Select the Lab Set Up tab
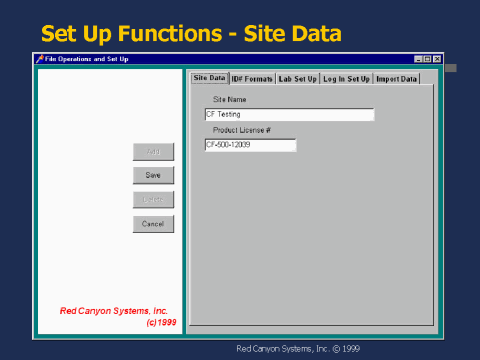 (298, 79)
